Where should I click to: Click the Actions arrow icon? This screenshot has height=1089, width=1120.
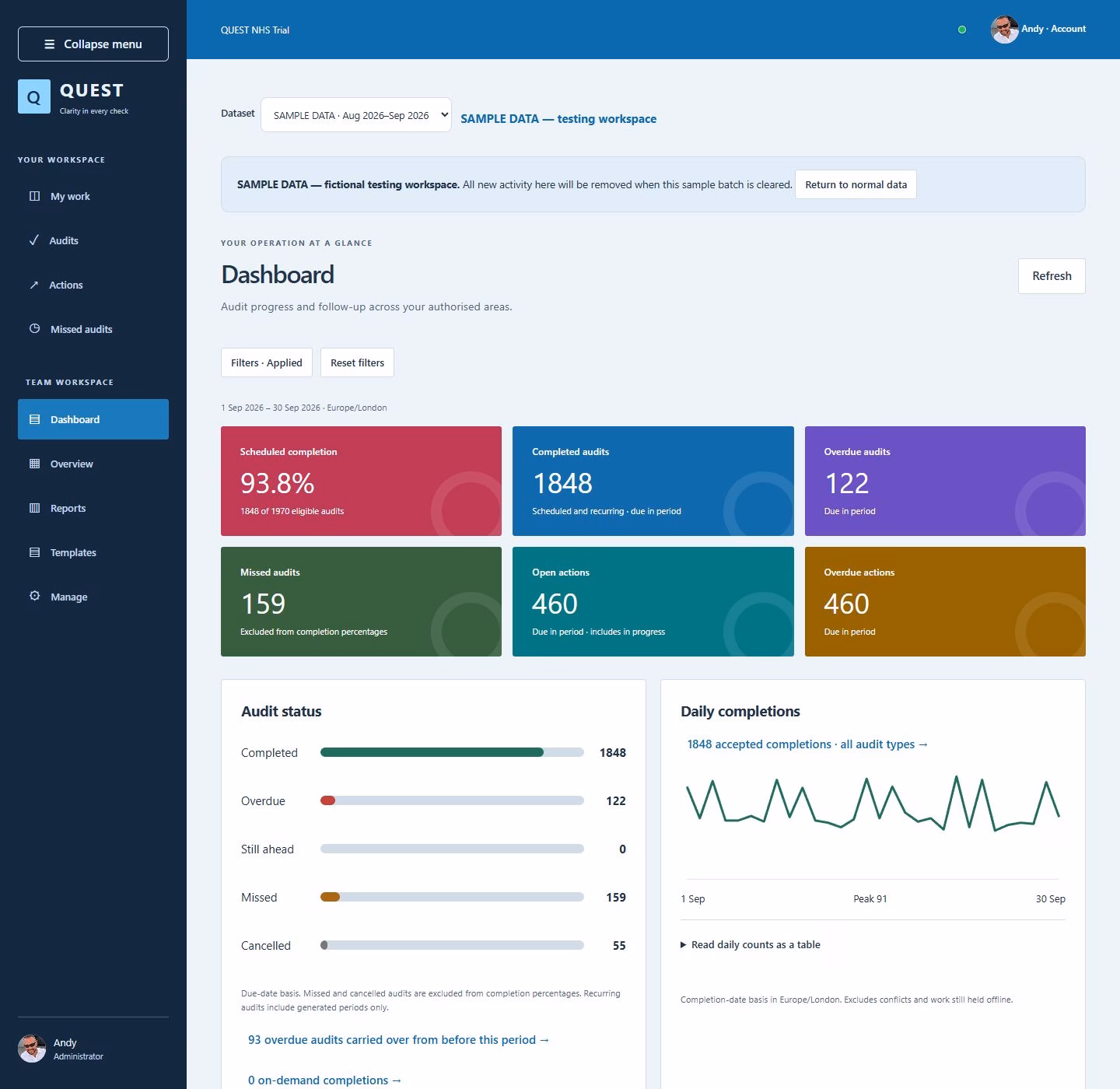point(33,285)
